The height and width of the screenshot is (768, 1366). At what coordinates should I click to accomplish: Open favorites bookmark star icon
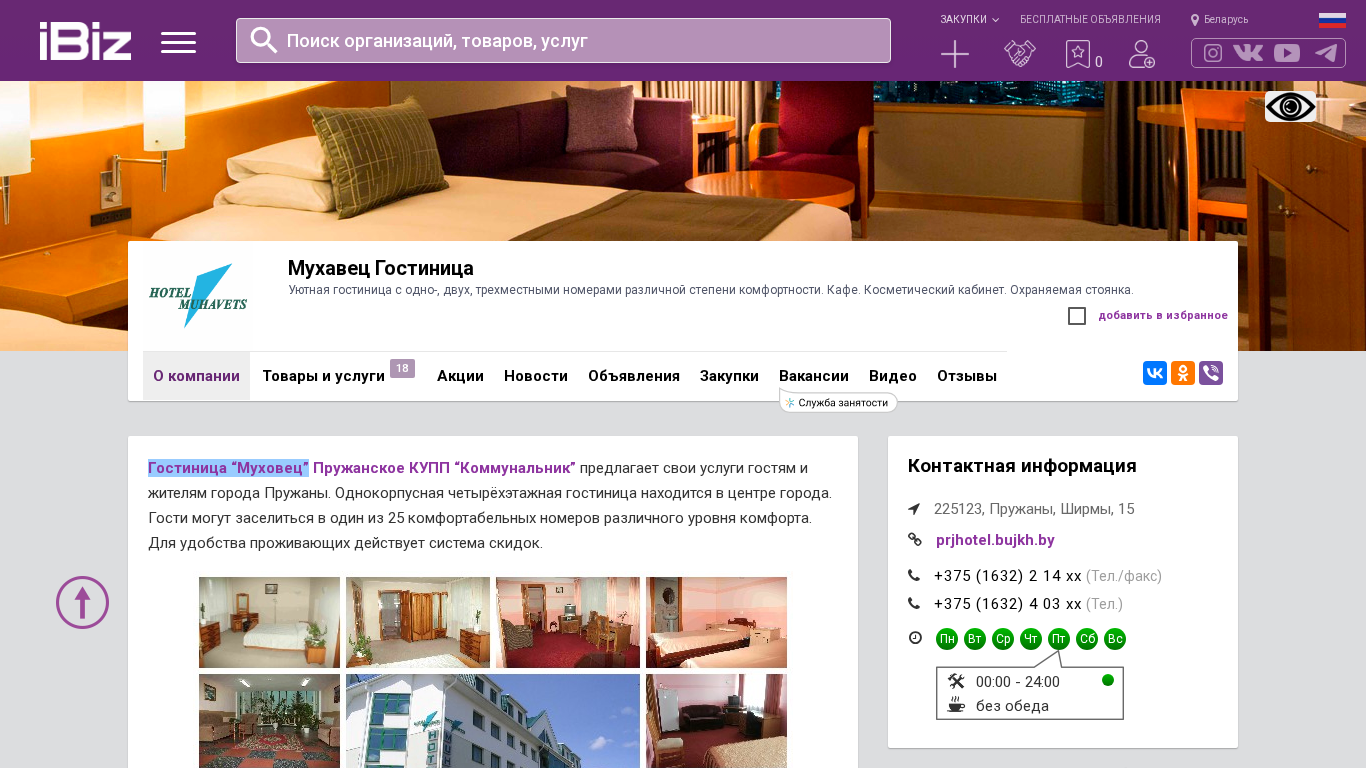click(x=1077, y=54)
